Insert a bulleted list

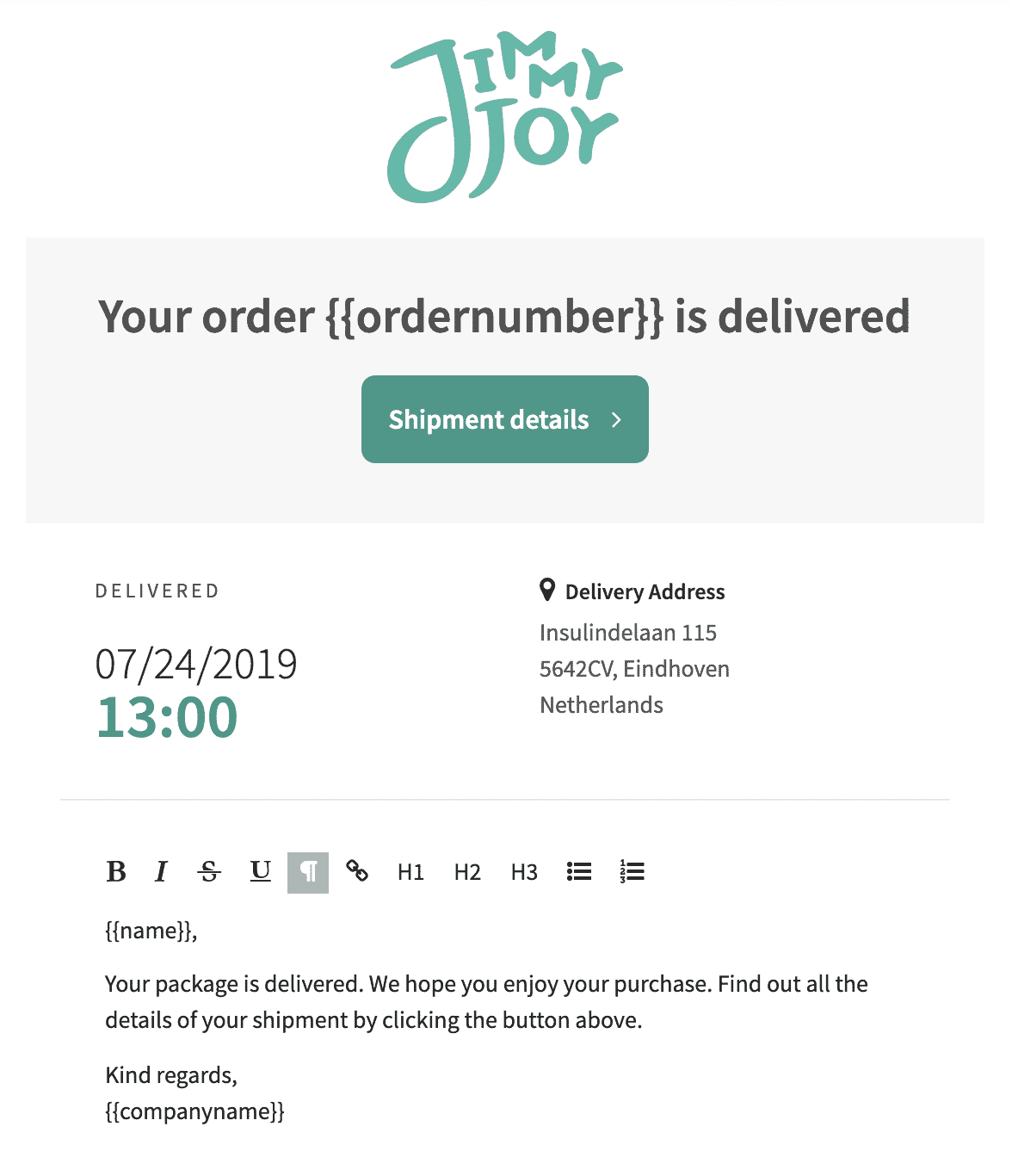click(x=579, y=872)
